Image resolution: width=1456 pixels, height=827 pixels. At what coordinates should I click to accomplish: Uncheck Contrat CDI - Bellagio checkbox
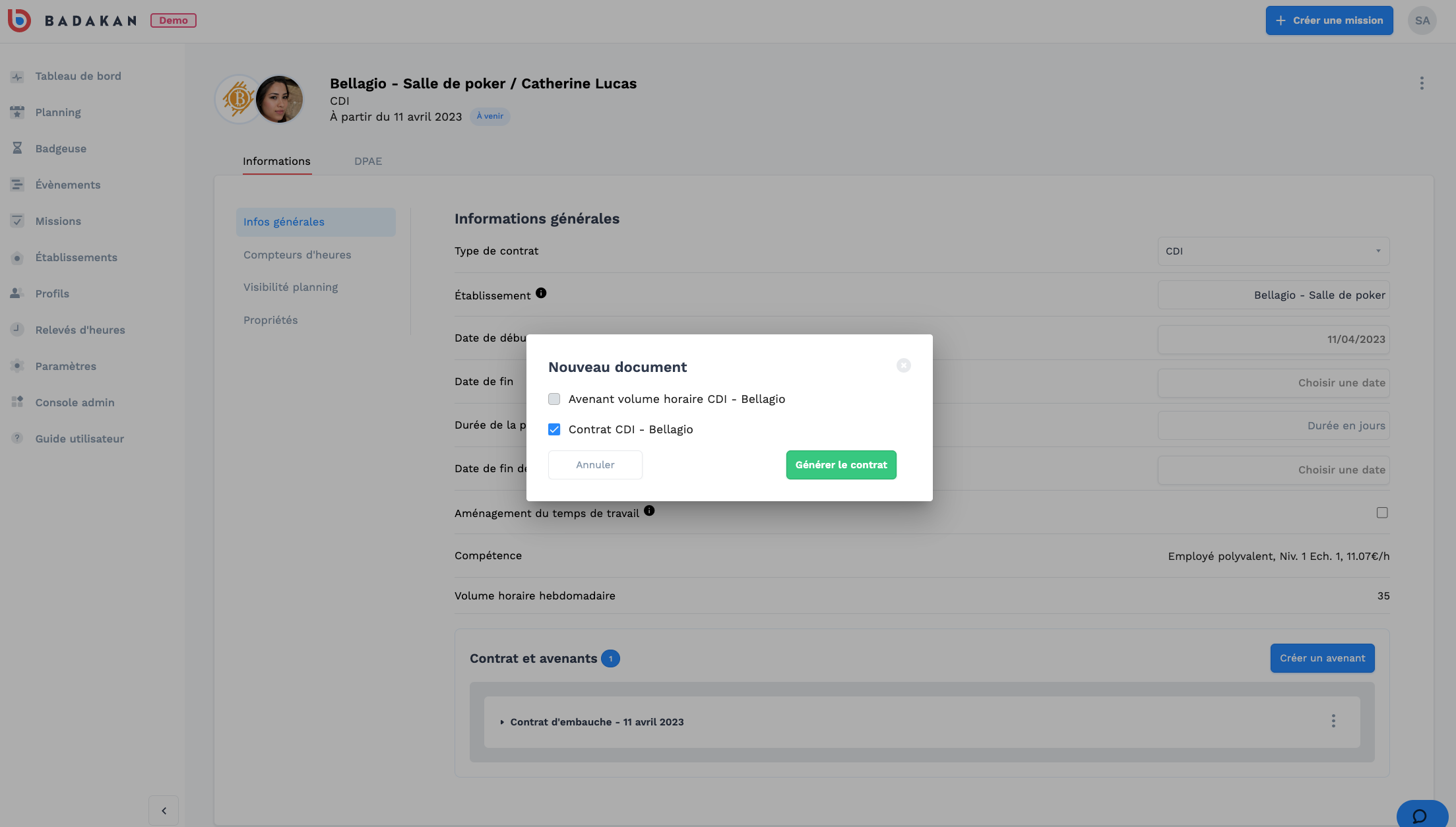pos(554,429)
